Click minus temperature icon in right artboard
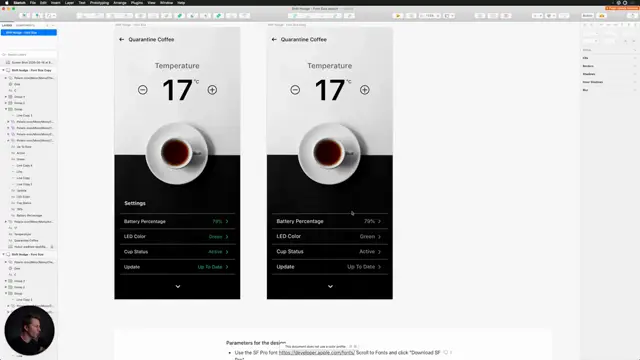The image size is (640, 360). (x=295, y=90)
